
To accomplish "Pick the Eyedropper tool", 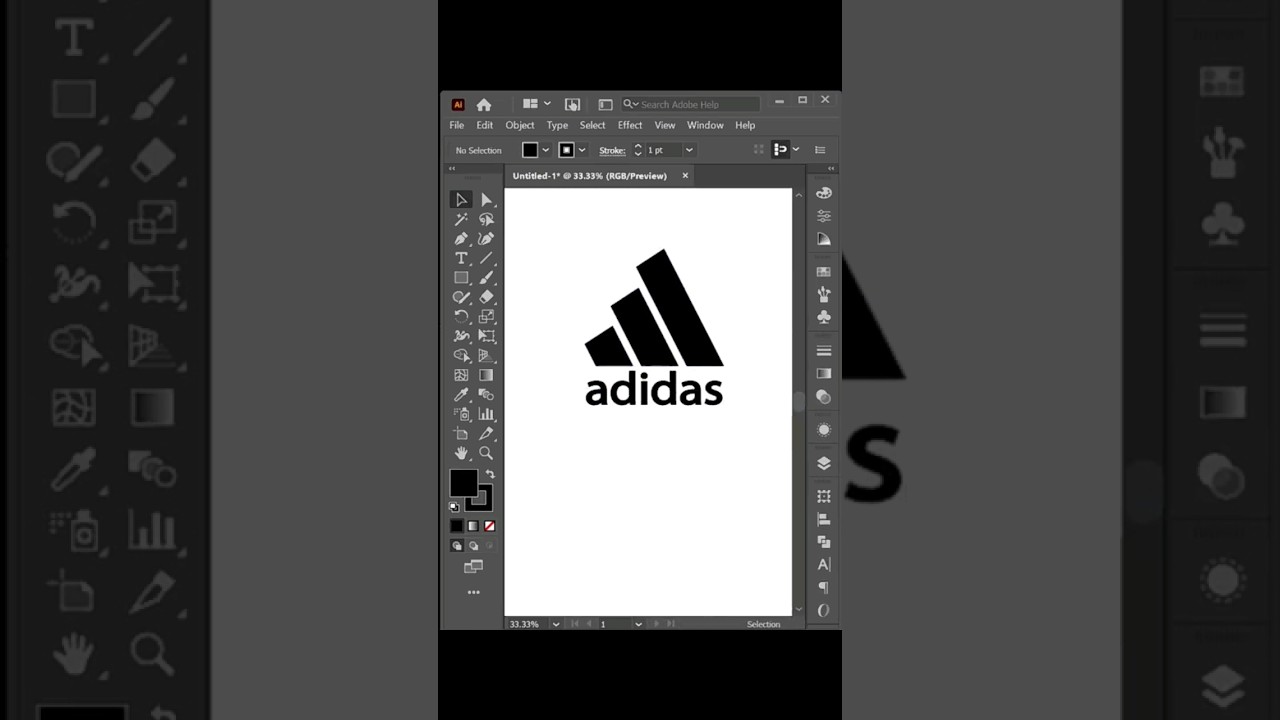I will click(x=461, y=394).
